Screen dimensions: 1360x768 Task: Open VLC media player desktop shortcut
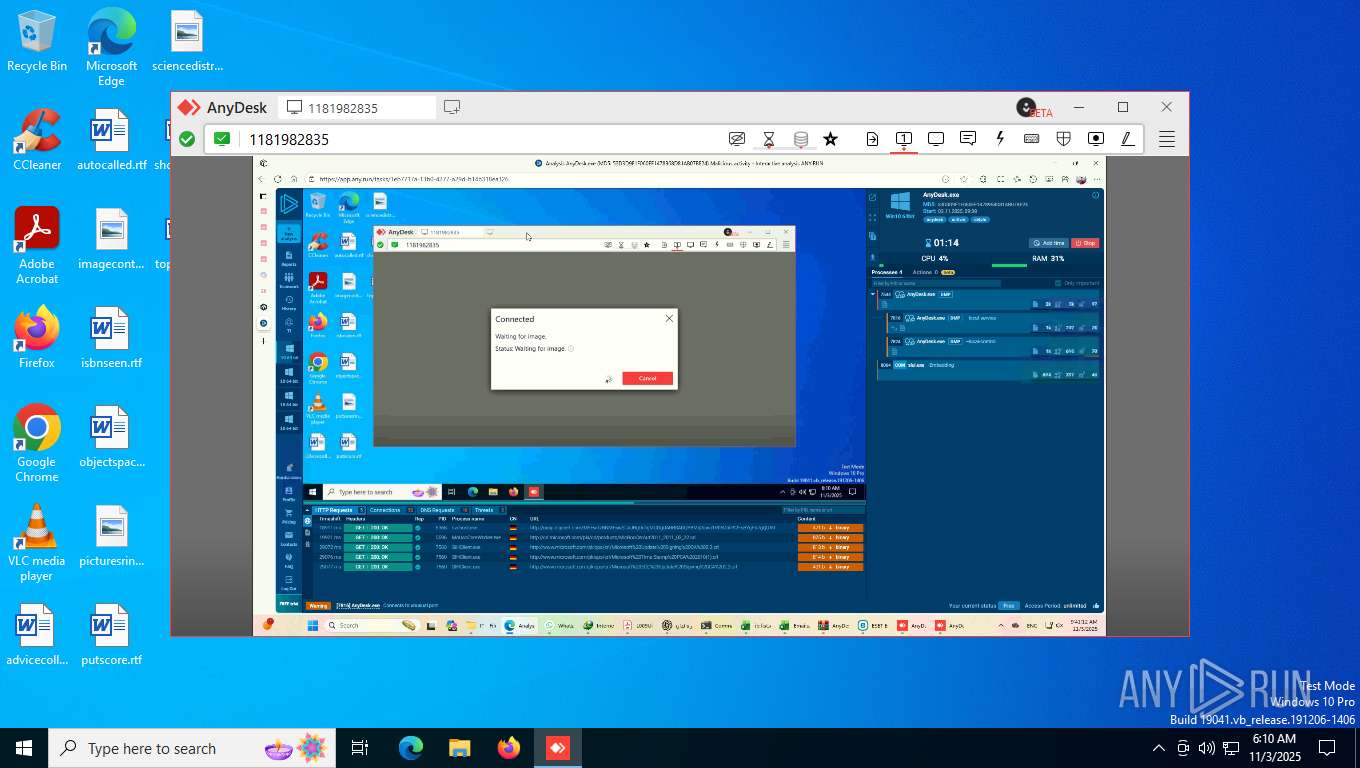(37, 543)
